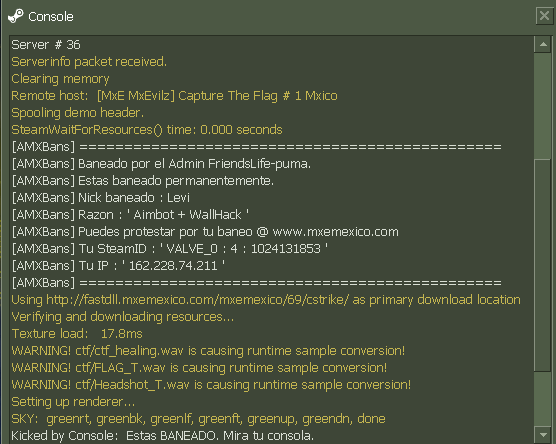Select the Razon 'Aimbot + WallHack' line
556x444 pixels.
[130, 215]
